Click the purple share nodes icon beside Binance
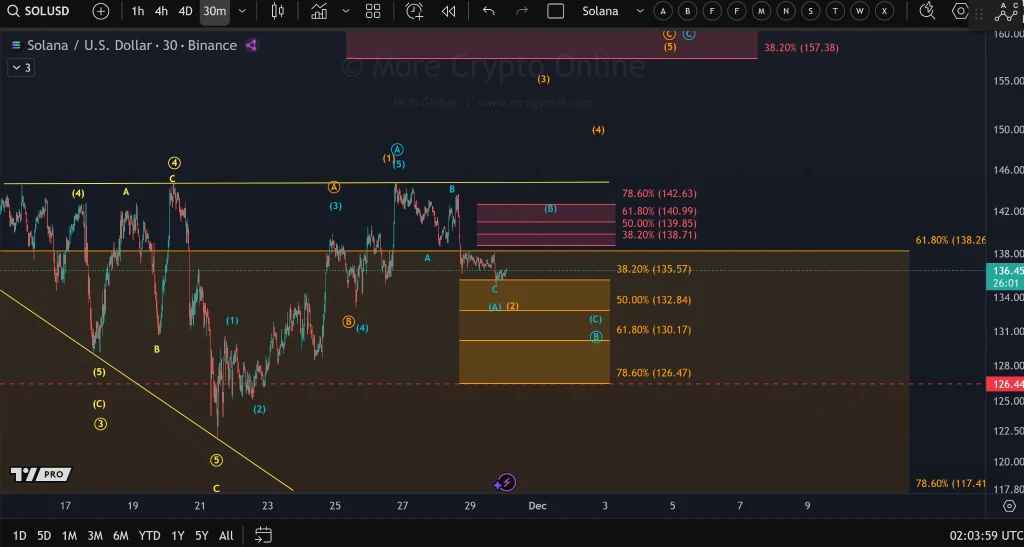 click(x=251, y=45)
